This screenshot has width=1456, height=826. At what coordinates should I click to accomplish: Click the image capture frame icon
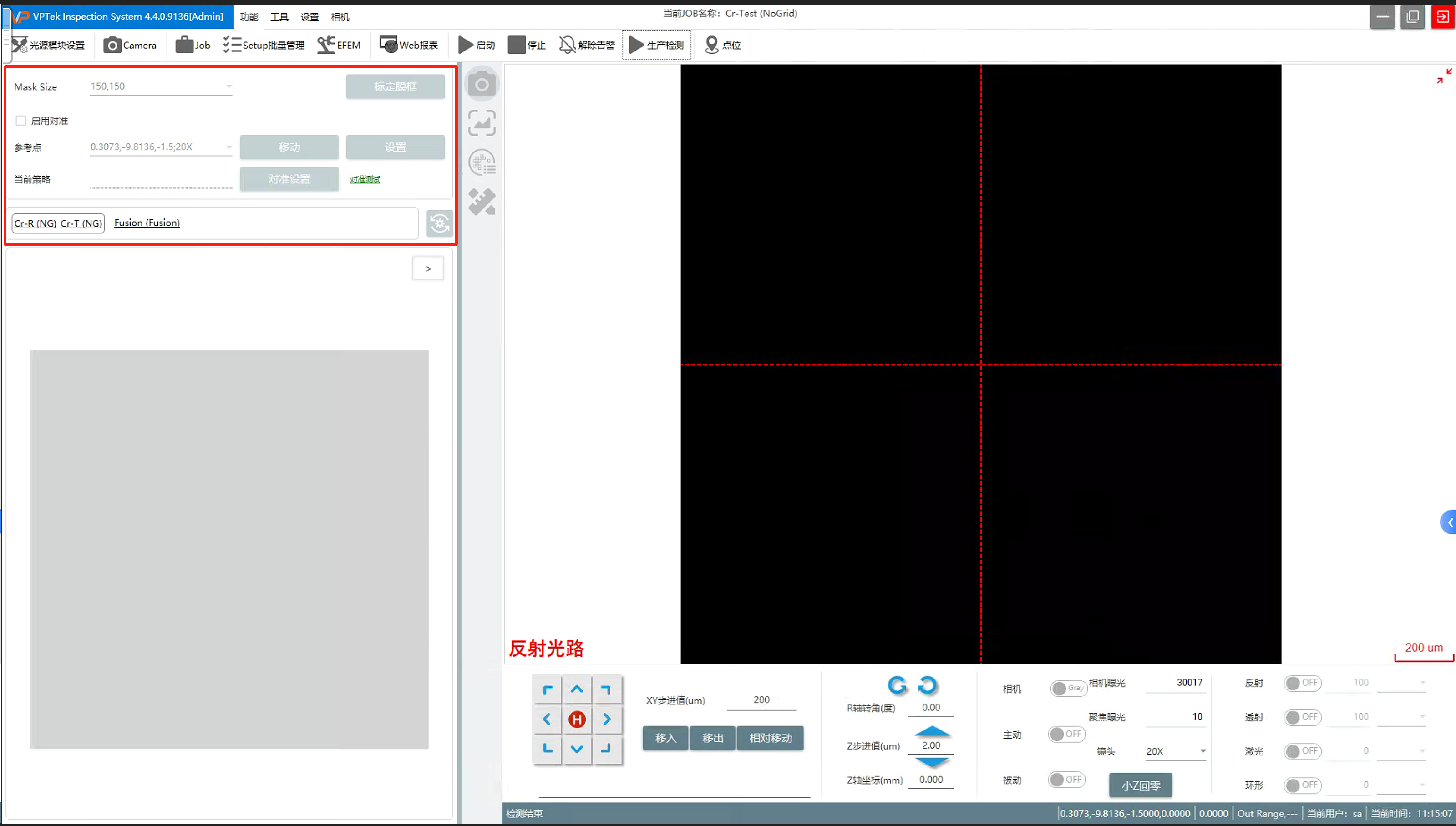coord(482,123)
